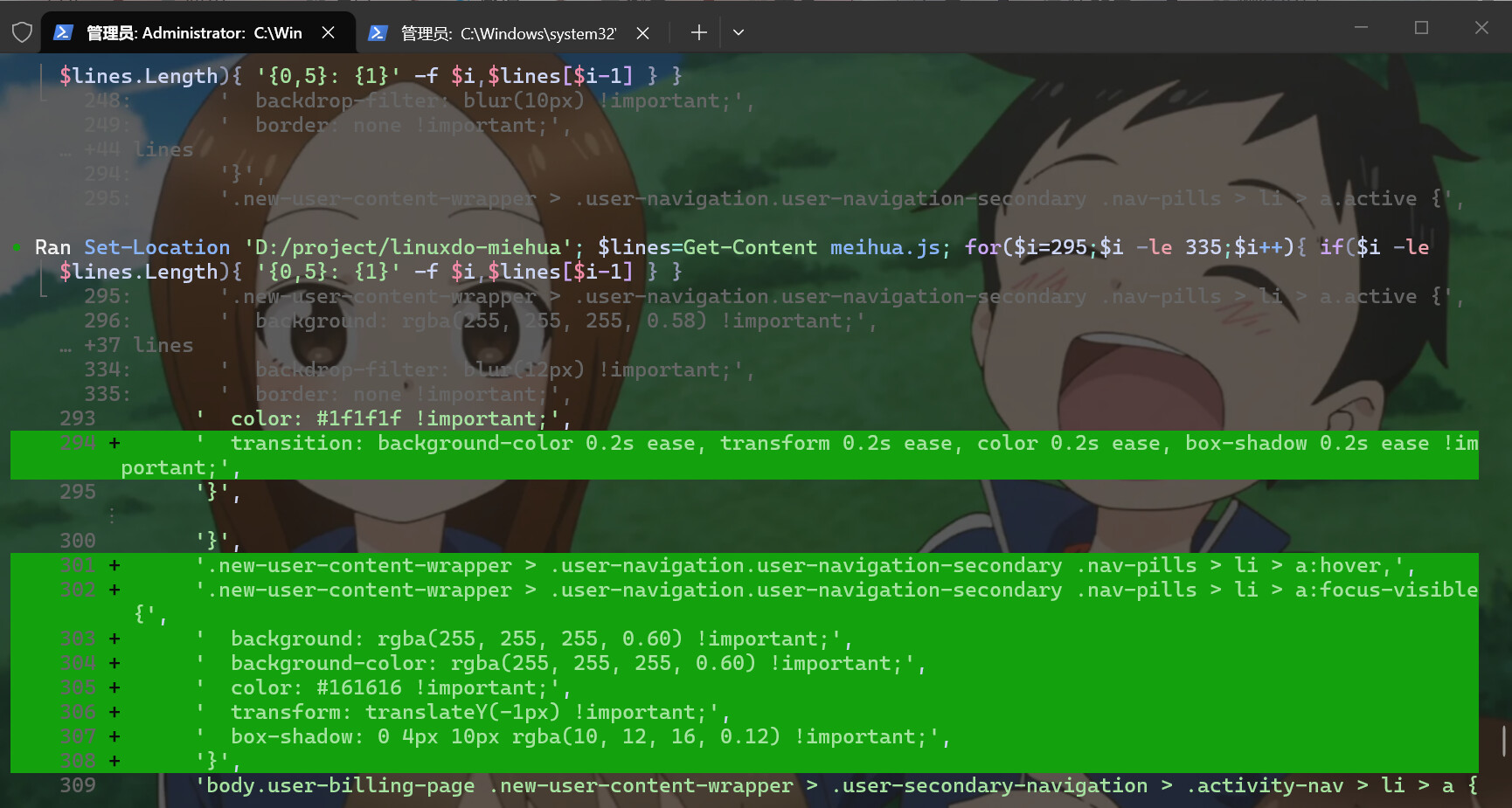Click the "Ran" command label
The width and height of the screenshot is (1512, 808).
point(52,247)
